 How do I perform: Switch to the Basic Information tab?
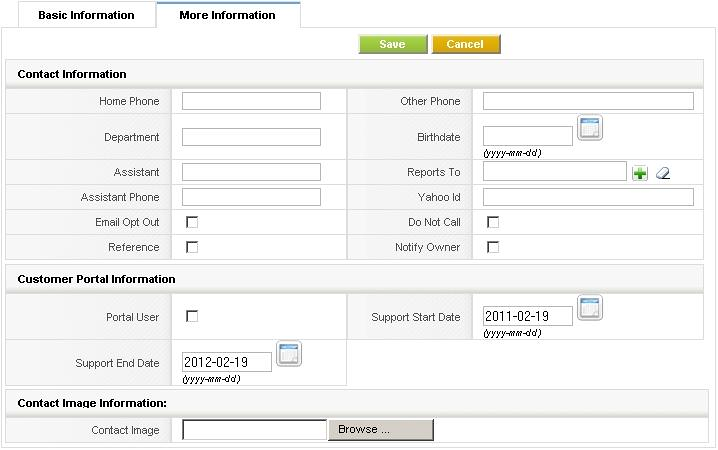click(87, 15)
